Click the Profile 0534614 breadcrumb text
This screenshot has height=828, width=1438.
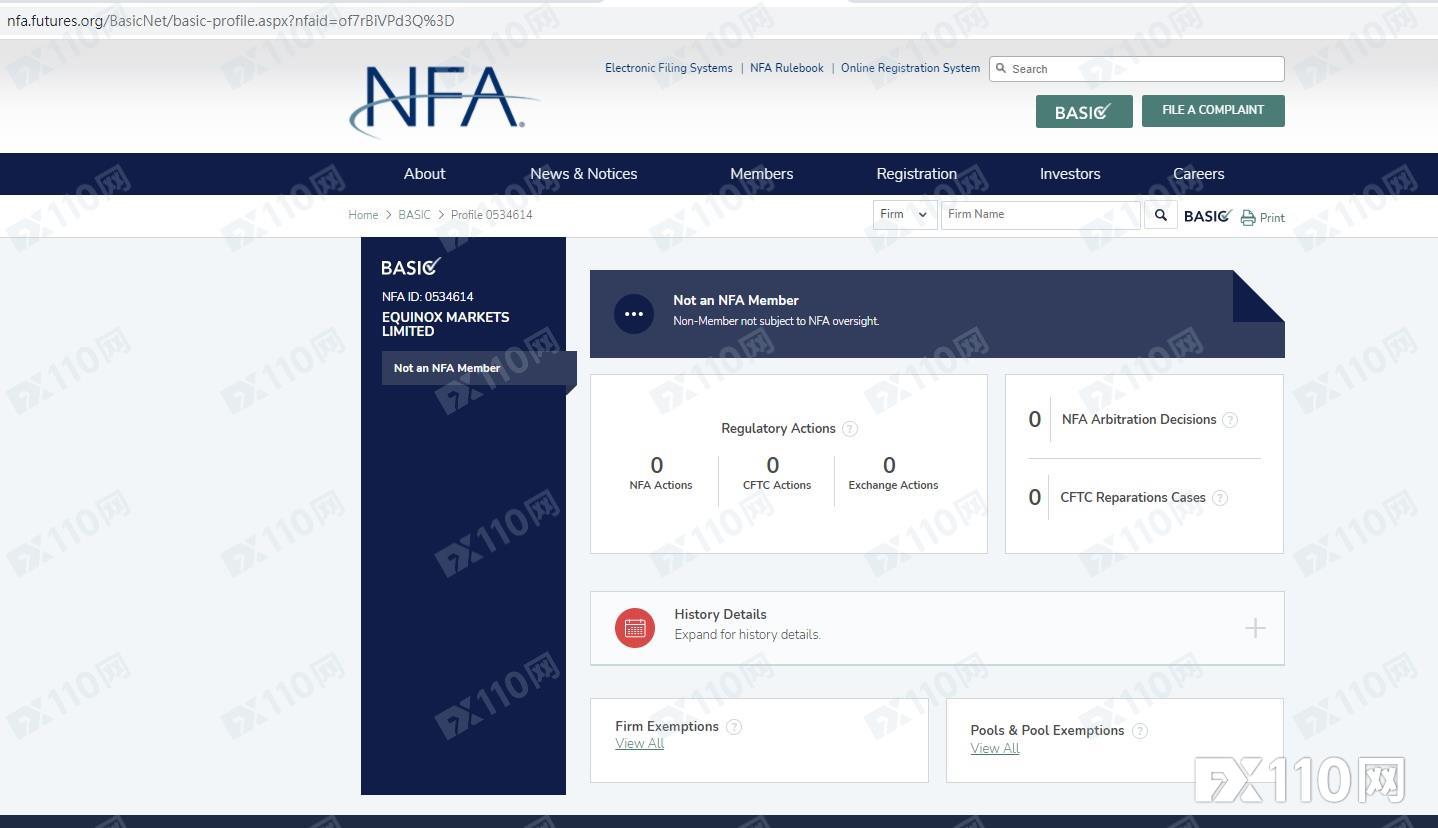[492, 215]
